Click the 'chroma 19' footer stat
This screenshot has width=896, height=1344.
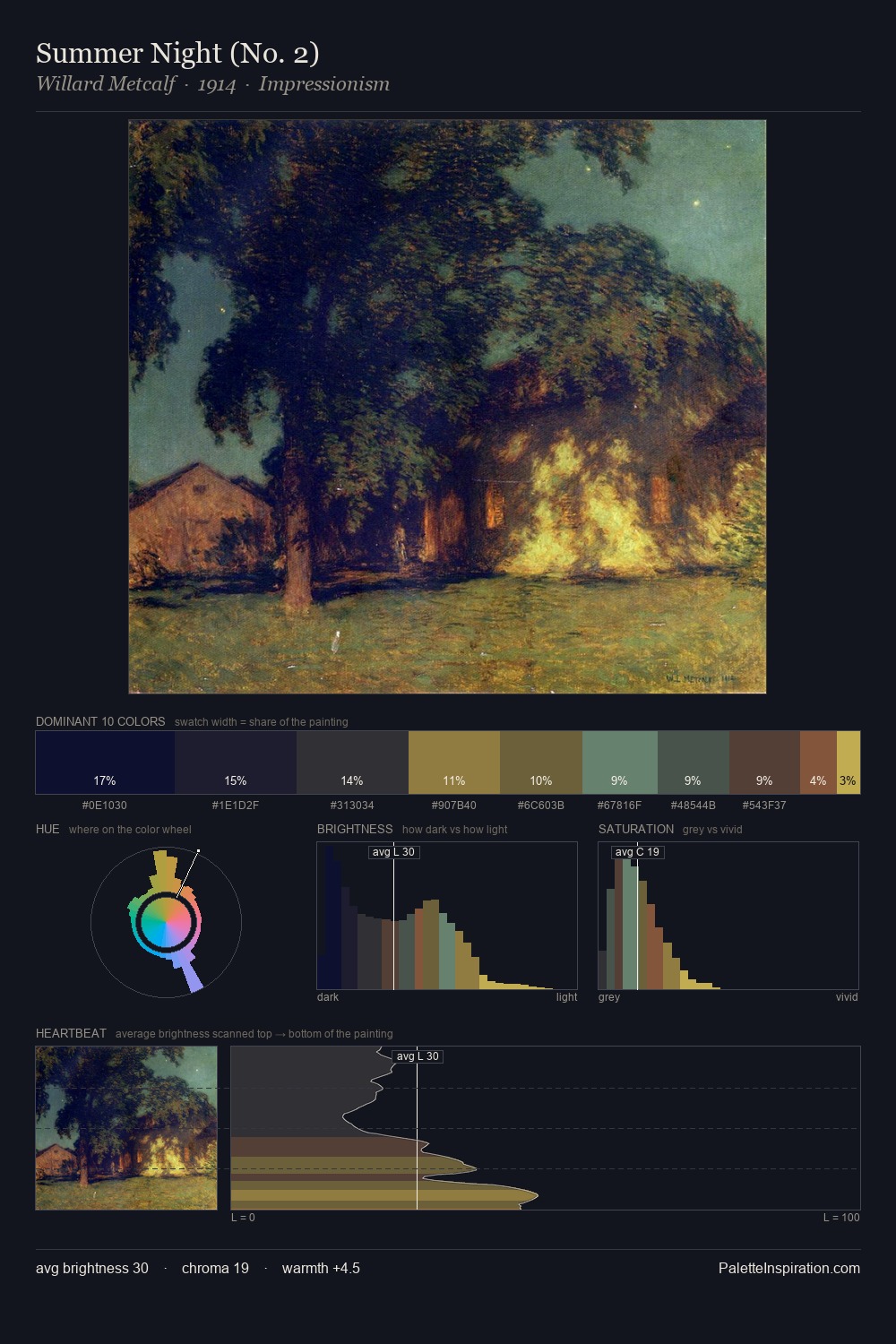[215, 1268]
